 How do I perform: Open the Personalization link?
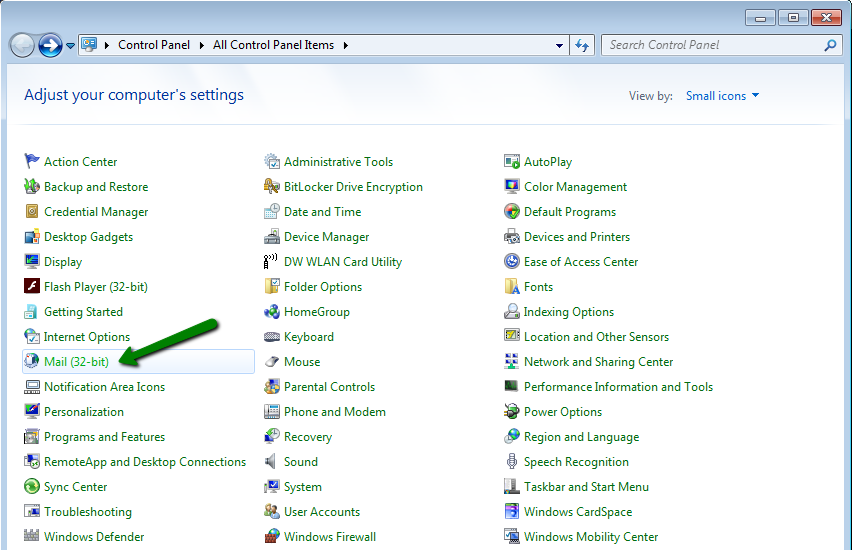tap(84, 411)
